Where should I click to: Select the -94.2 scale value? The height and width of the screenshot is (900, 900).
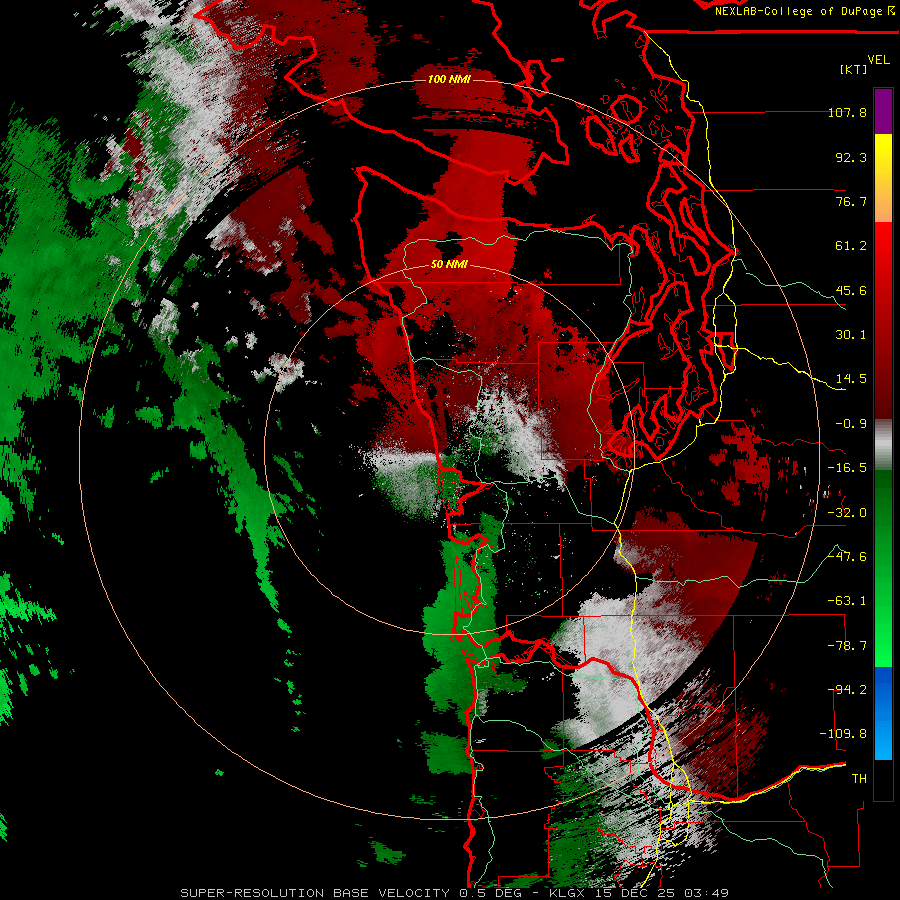(x=847, y=690)
